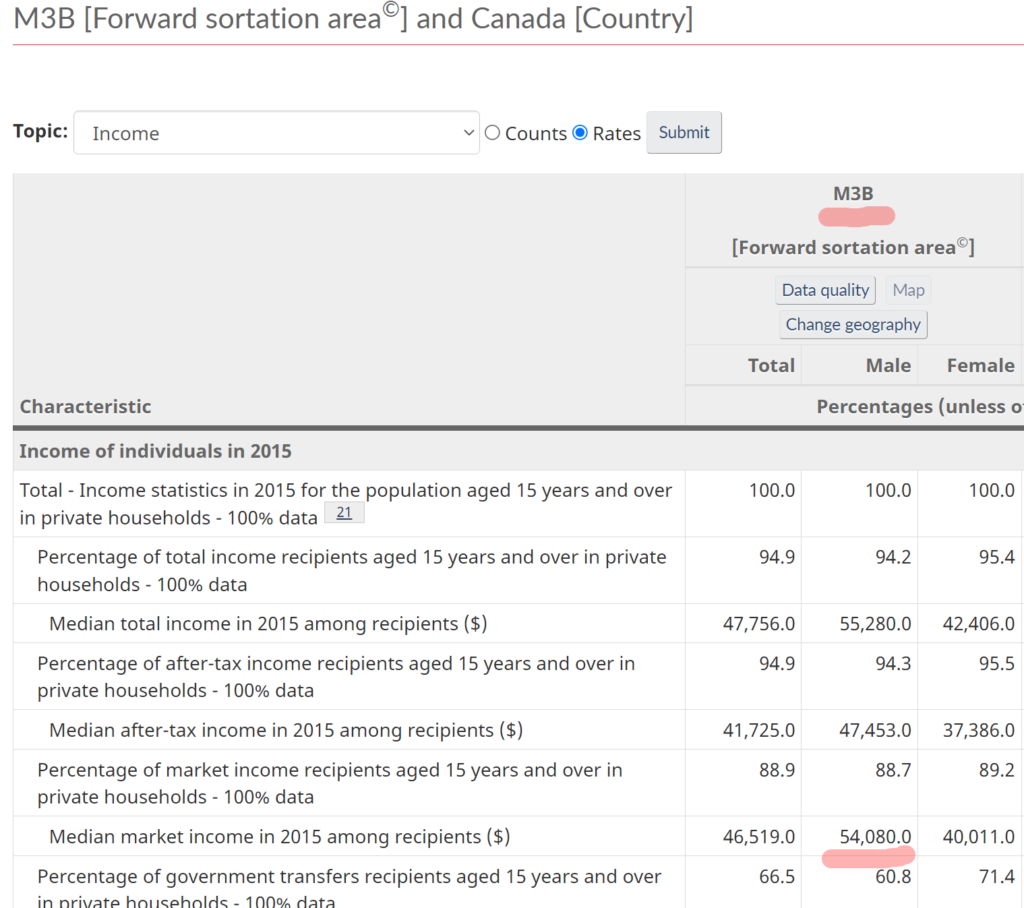Image resolution: width=1024 pixels, height=908 pixels.
Task: Click the page heading 'M3B [Forward sortation area] and Canada [Country]'
Action: [x=353, y=18]
